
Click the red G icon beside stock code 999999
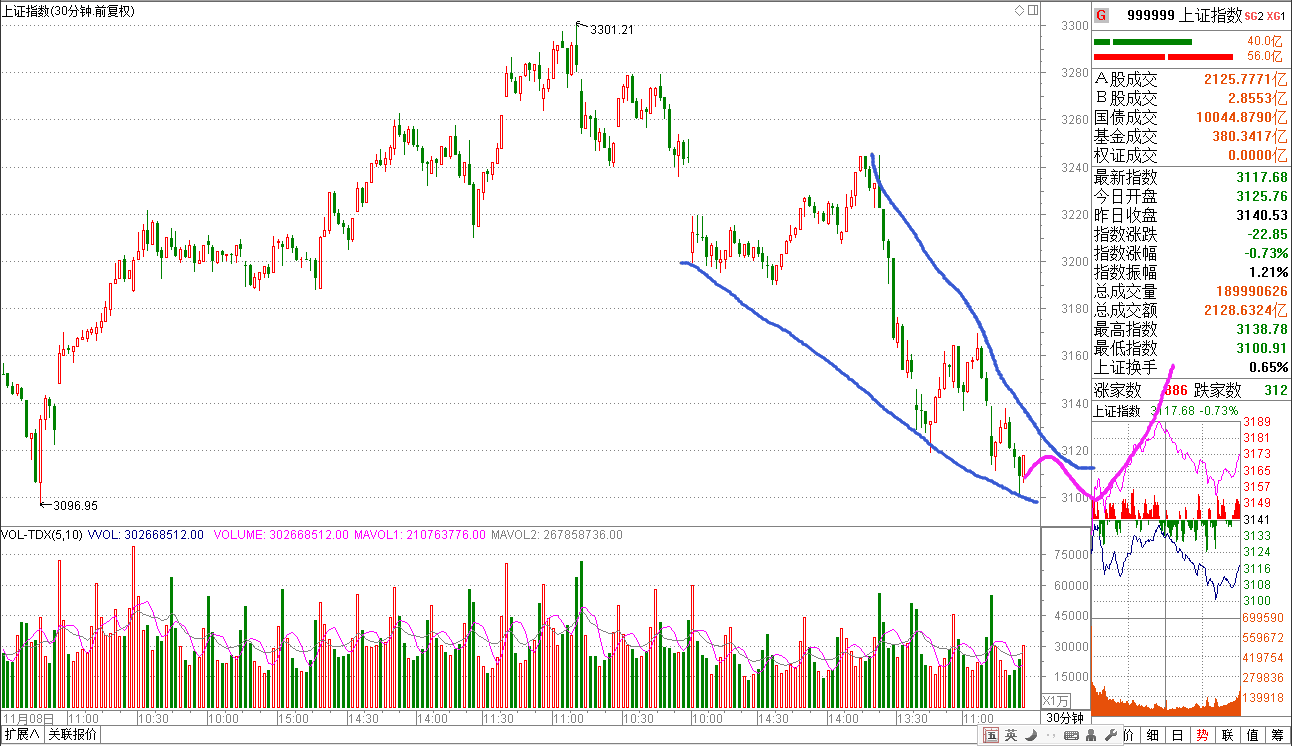1101,15
